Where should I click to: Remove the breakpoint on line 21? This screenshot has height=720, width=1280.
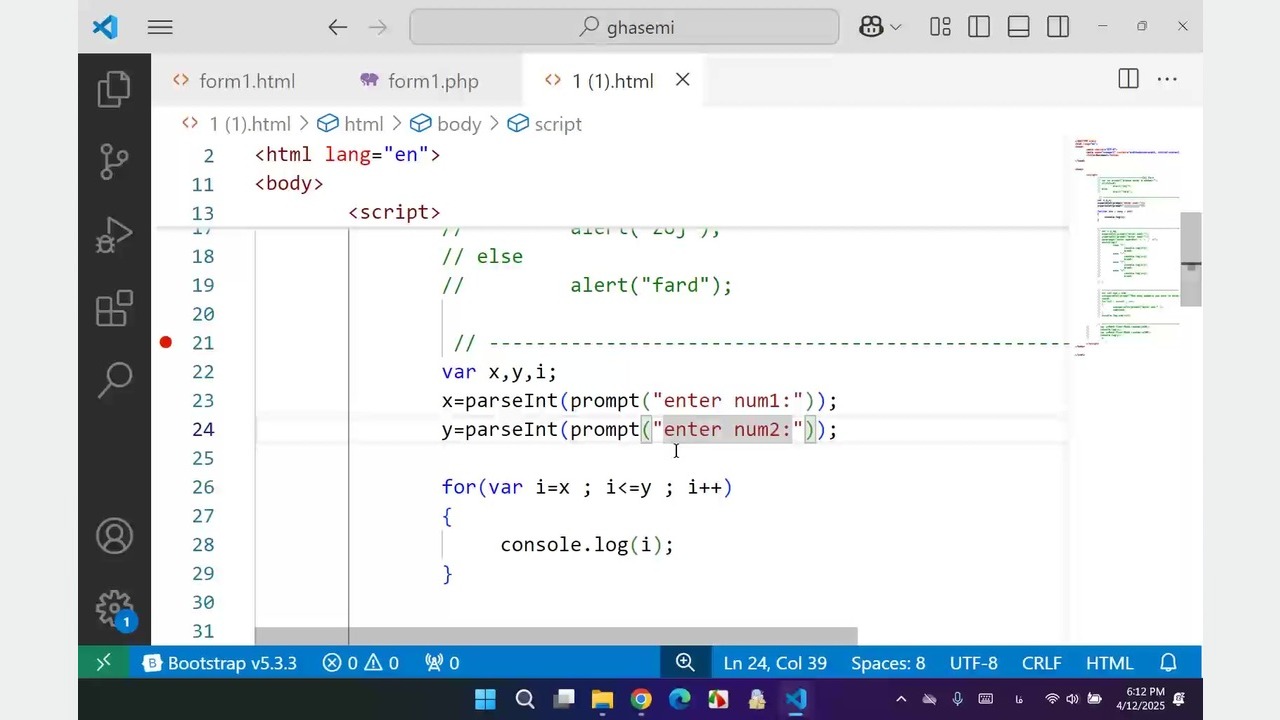pos(166,342)
